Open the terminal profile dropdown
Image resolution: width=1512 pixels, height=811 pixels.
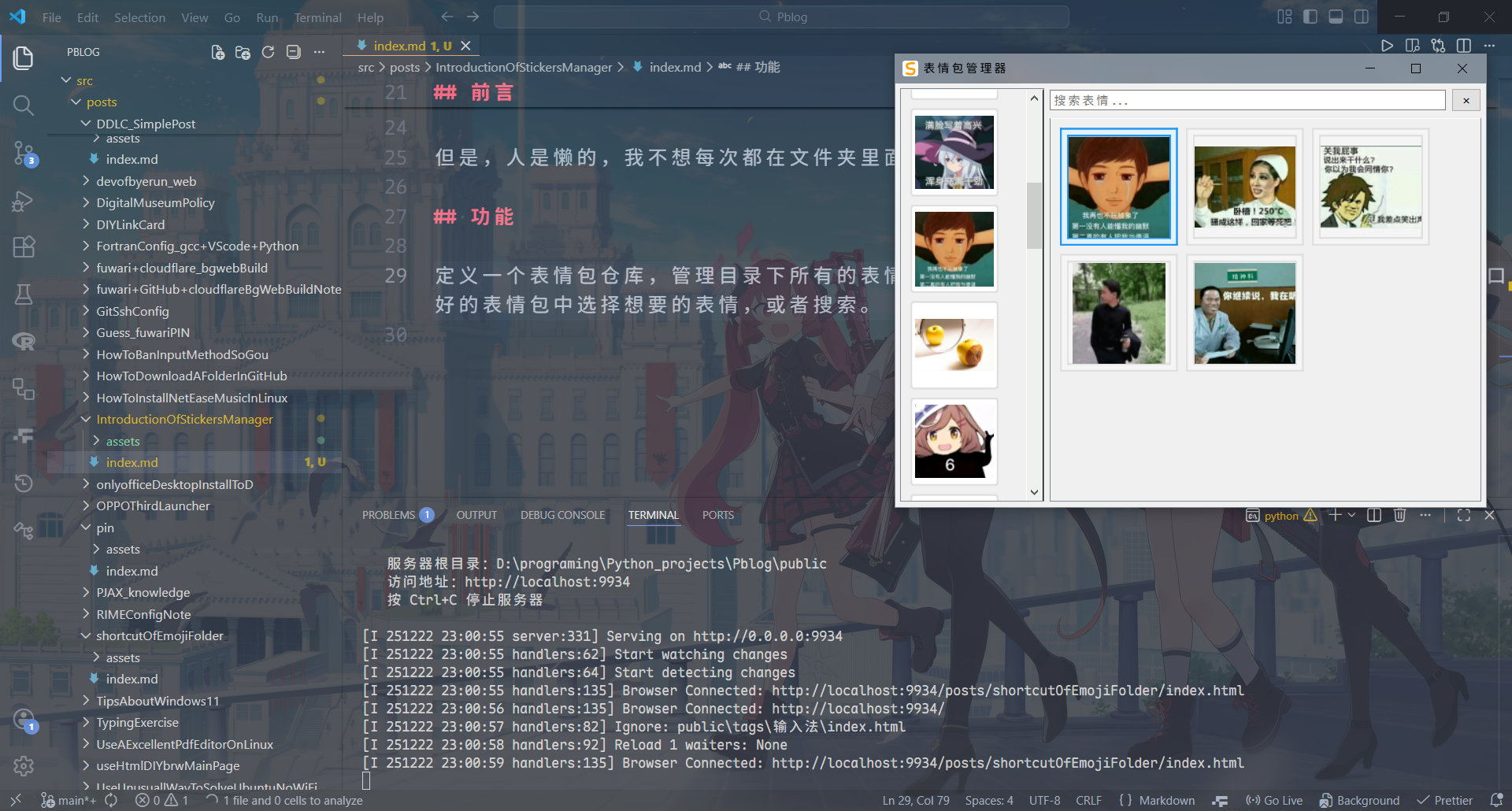click(x=1352, y=515)
